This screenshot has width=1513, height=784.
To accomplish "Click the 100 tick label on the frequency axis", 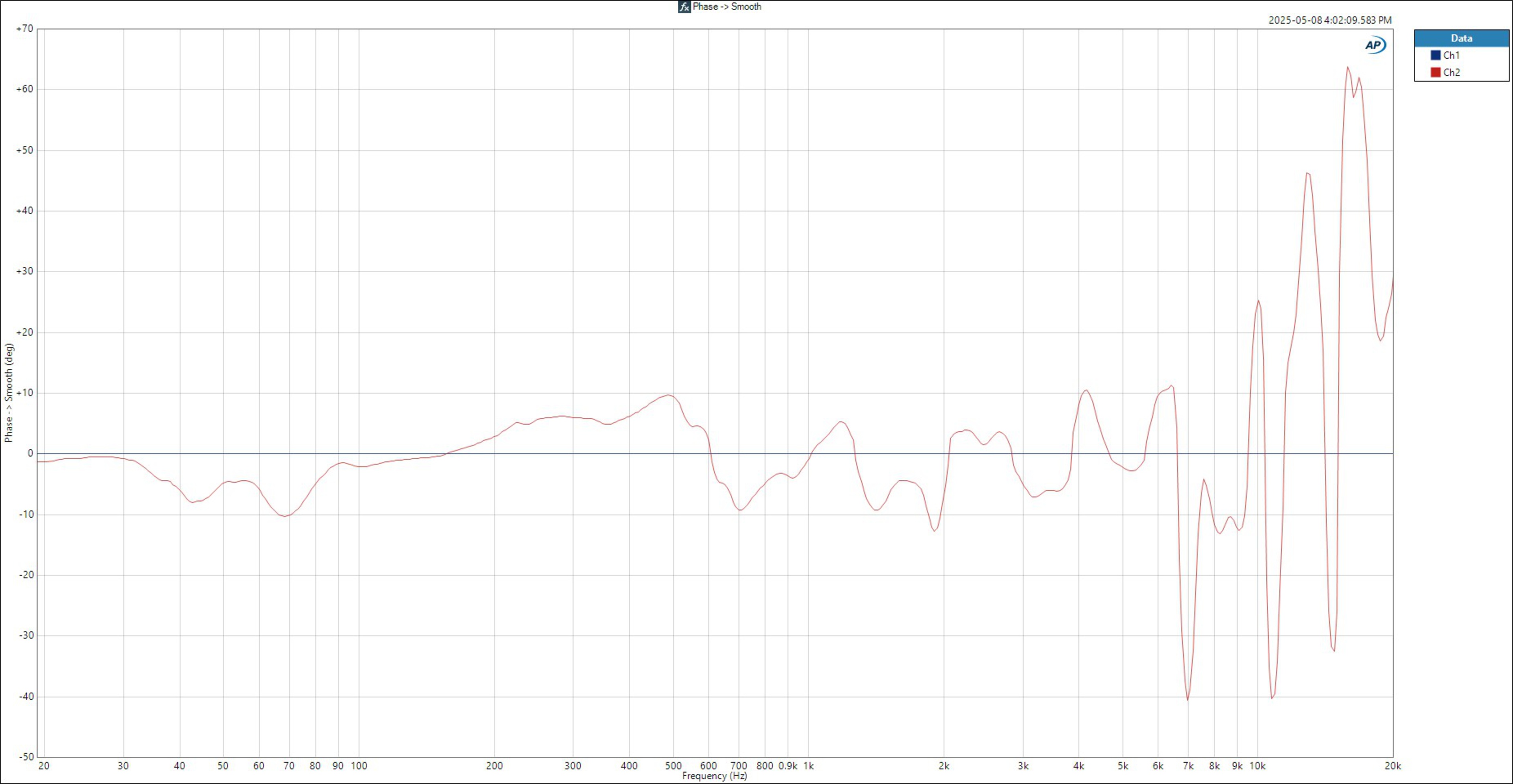I will coord(359,766).
